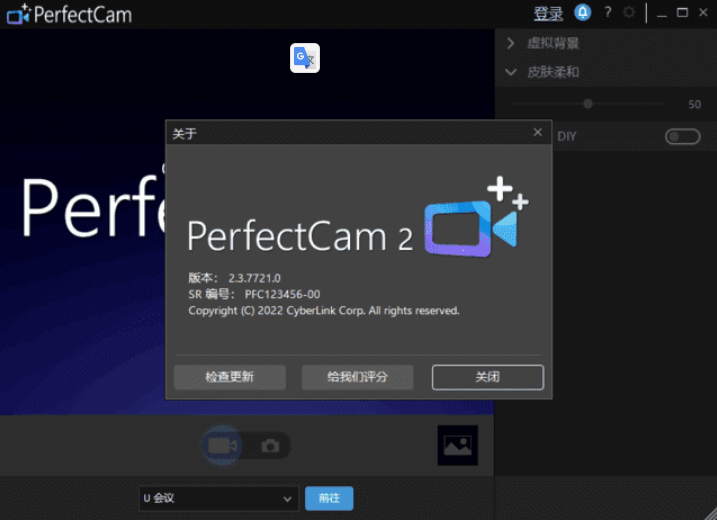The height and width of the screenshot is (520, 717).
Task: Switch to photo snapshot camera icon
Action: coord(270,445)
